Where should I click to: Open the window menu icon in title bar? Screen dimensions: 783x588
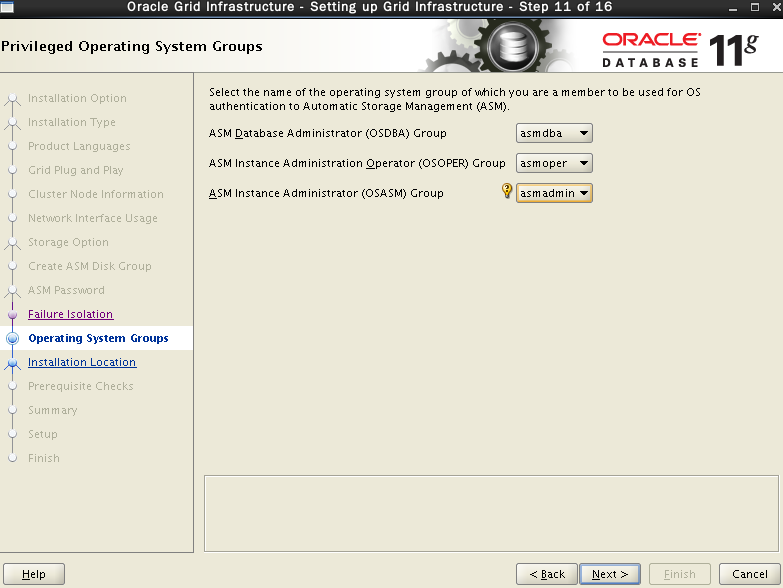pos(8,8)
